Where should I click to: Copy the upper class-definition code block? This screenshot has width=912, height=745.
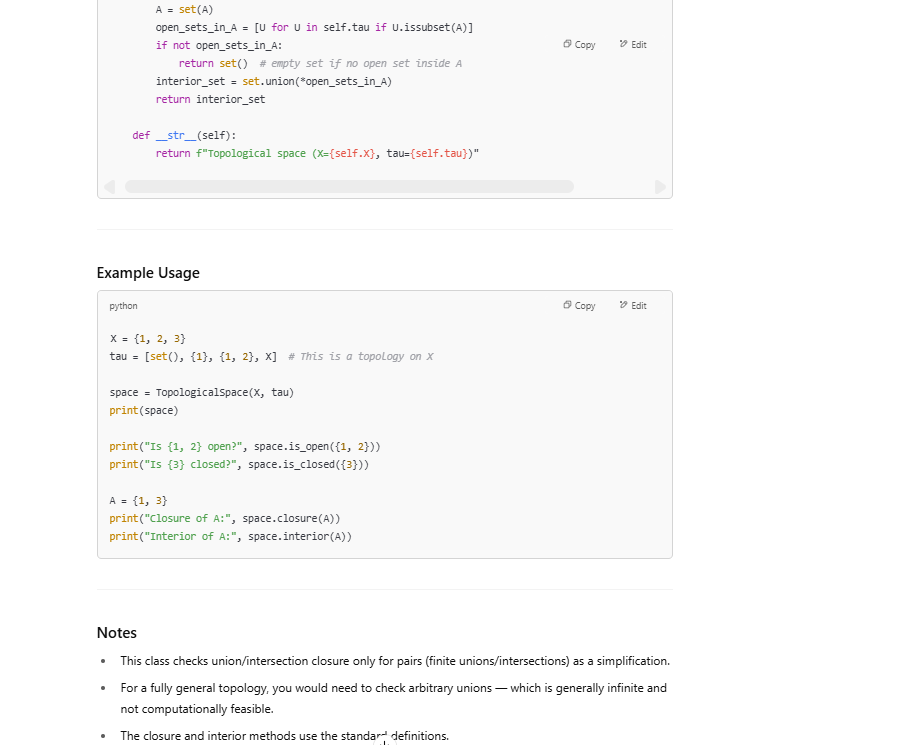579,45
